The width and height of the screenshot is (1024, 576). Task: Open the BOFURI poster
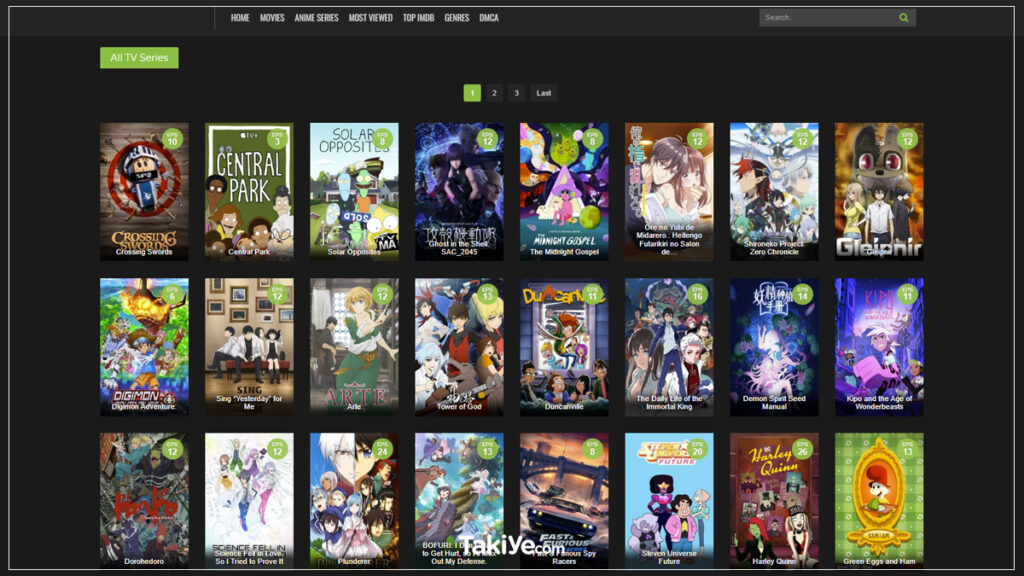pos(459,501)
